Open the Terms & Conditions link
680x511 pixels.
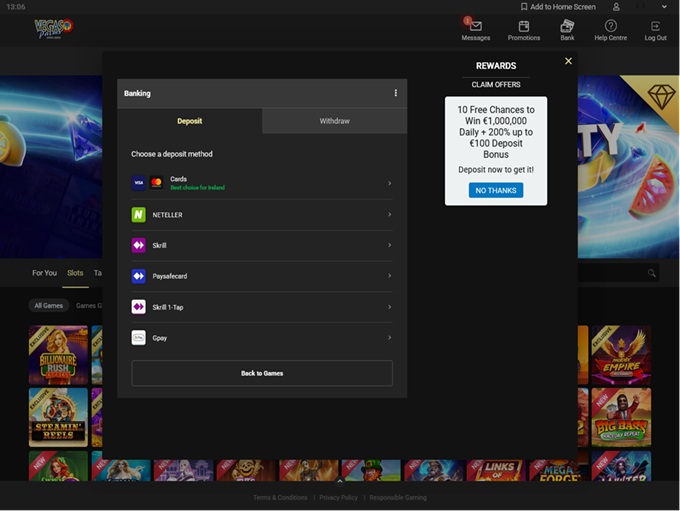(280, 497)
